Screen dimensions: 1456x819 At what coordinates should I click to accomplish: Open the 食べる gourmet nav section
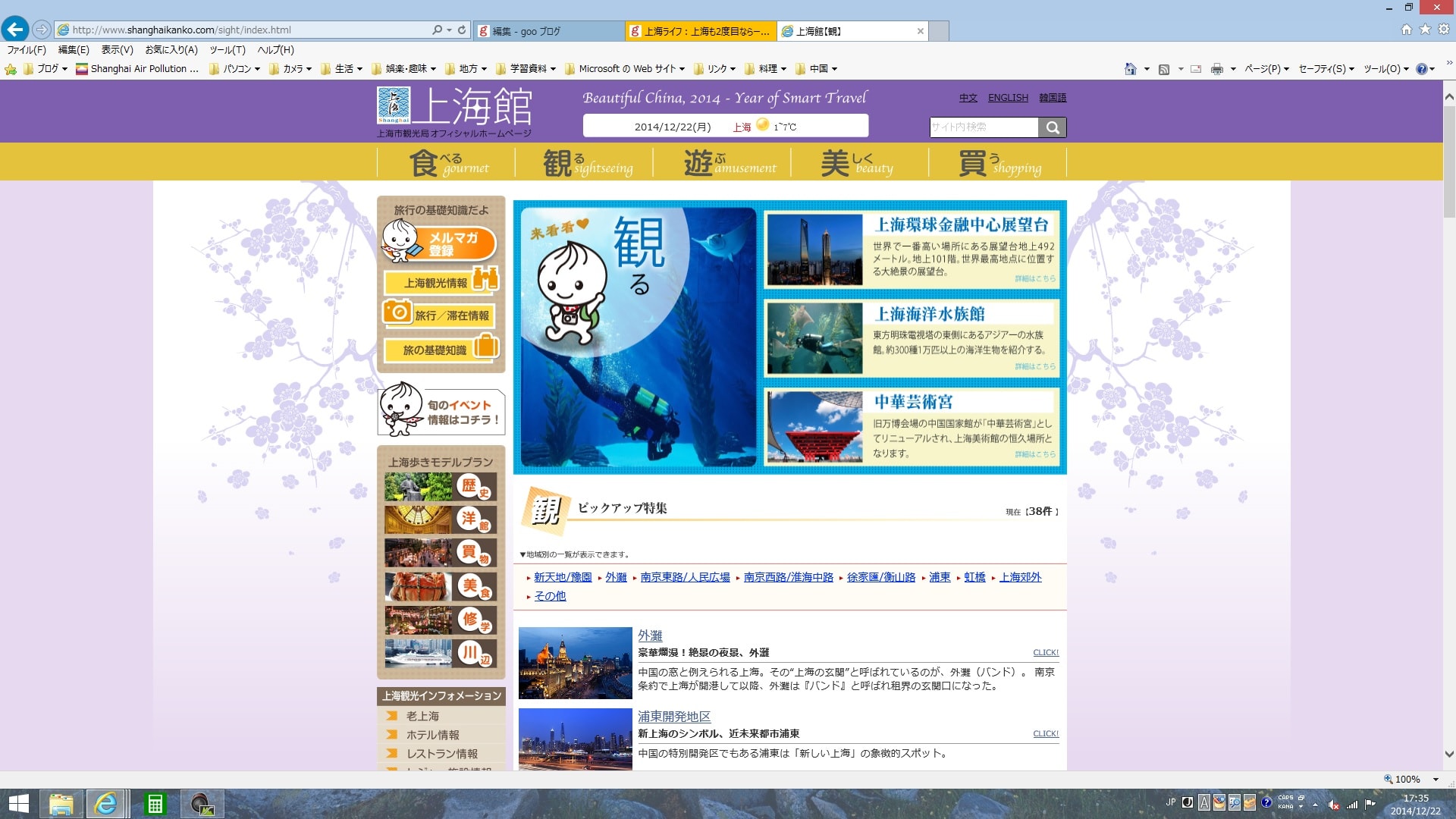point(447,162)
